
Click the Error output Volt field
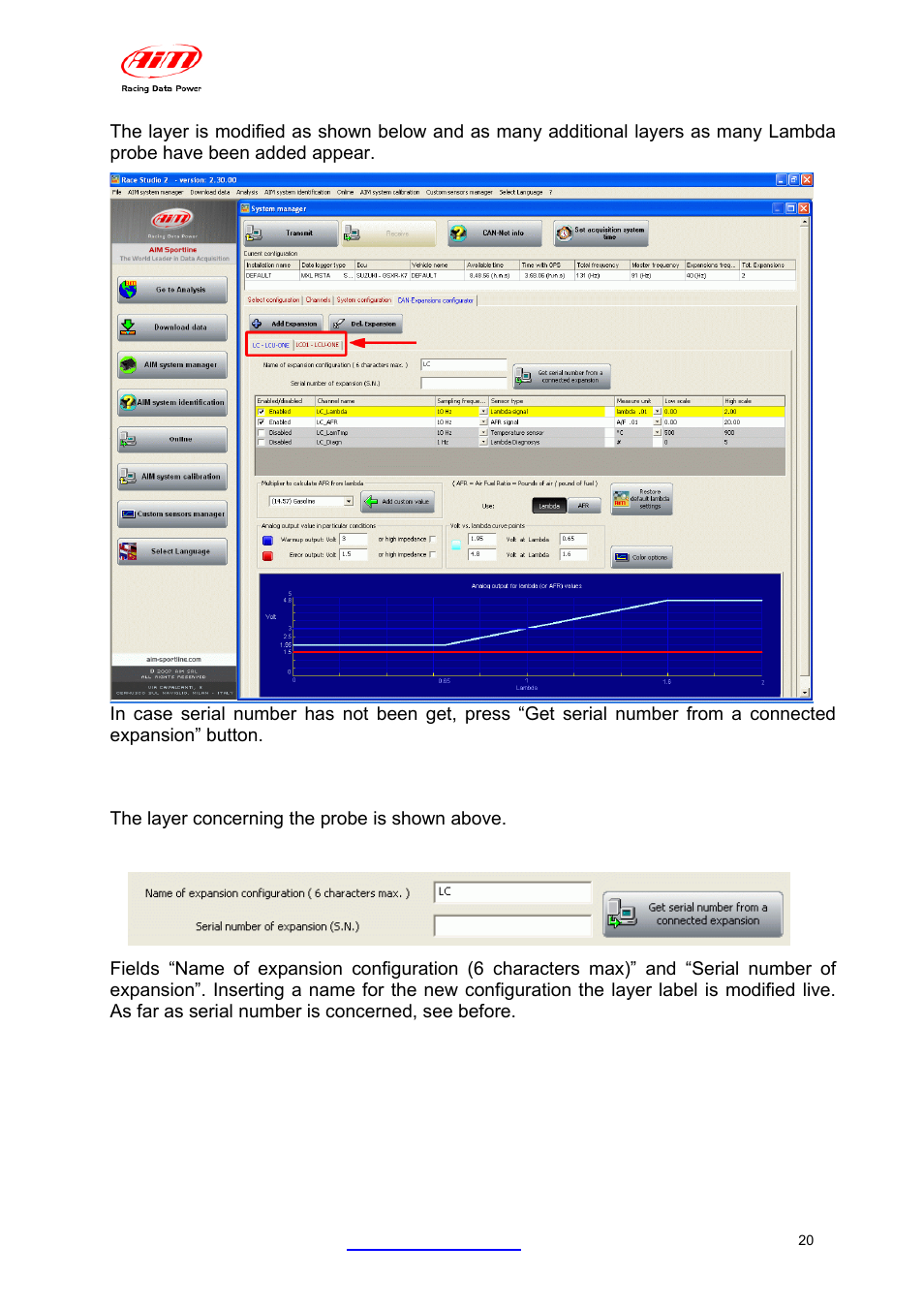(354, 554)
